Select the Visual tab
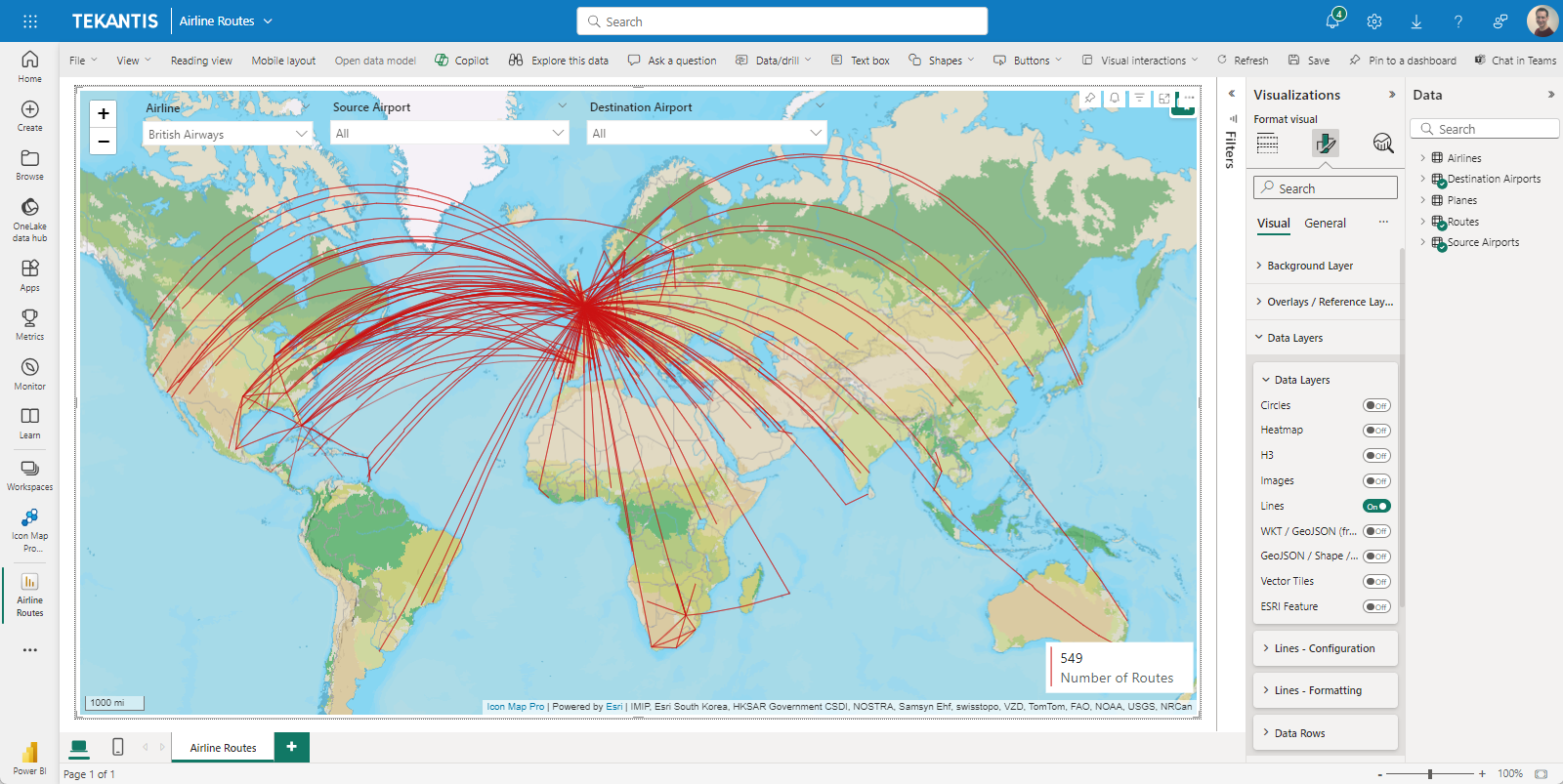 1273,224
